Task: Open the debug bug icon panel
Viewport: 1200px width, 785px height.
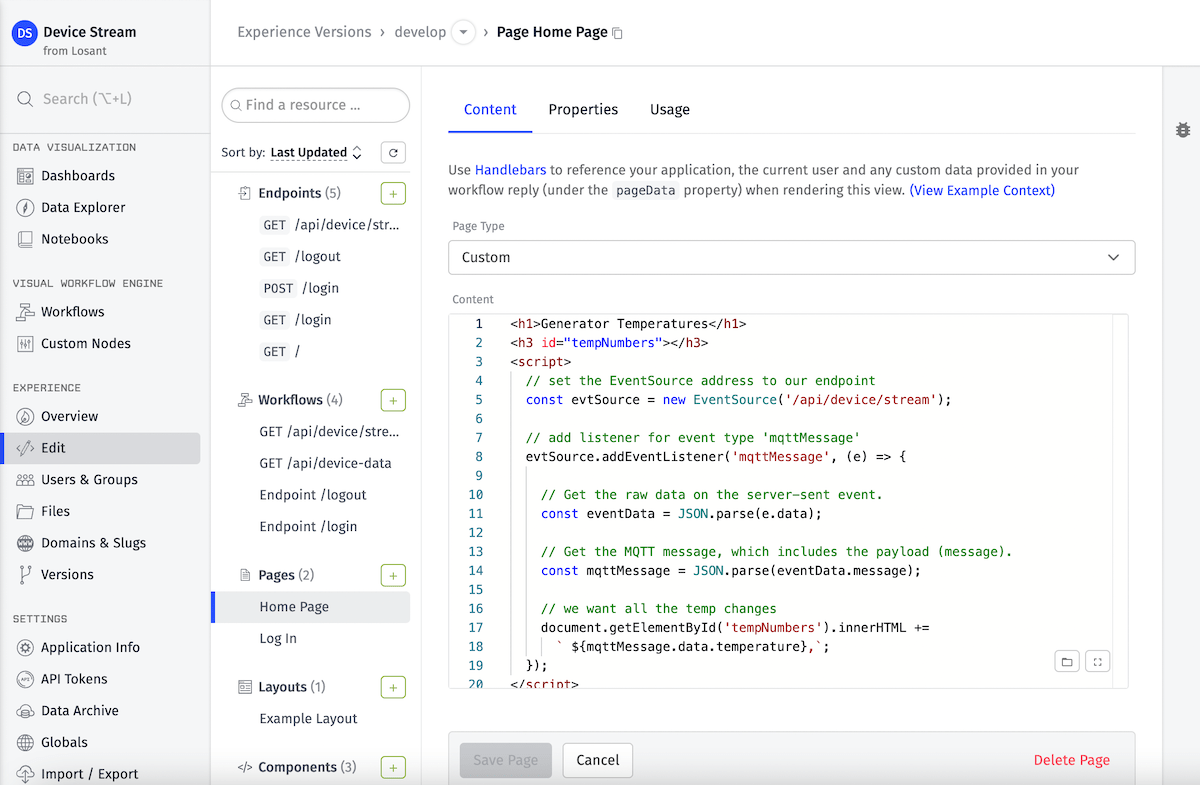Action: tap(1183, 130)
